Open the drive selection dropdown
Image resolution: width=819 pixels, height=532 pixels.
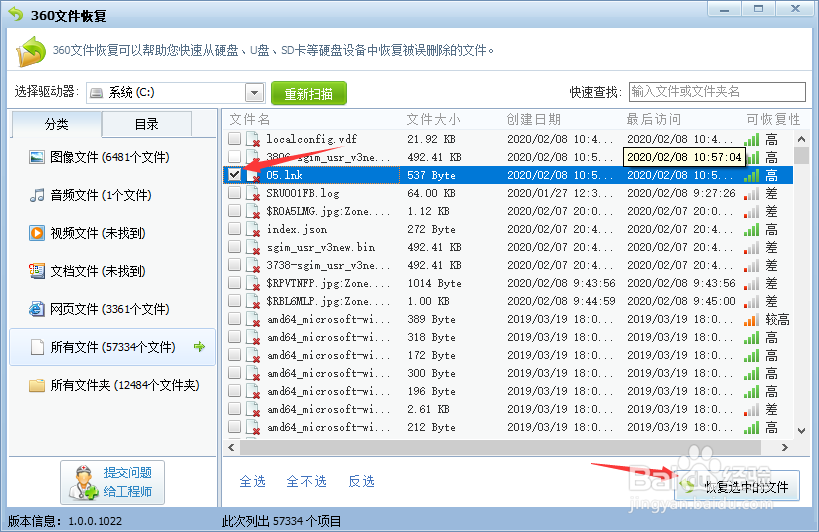click(254, 93)
